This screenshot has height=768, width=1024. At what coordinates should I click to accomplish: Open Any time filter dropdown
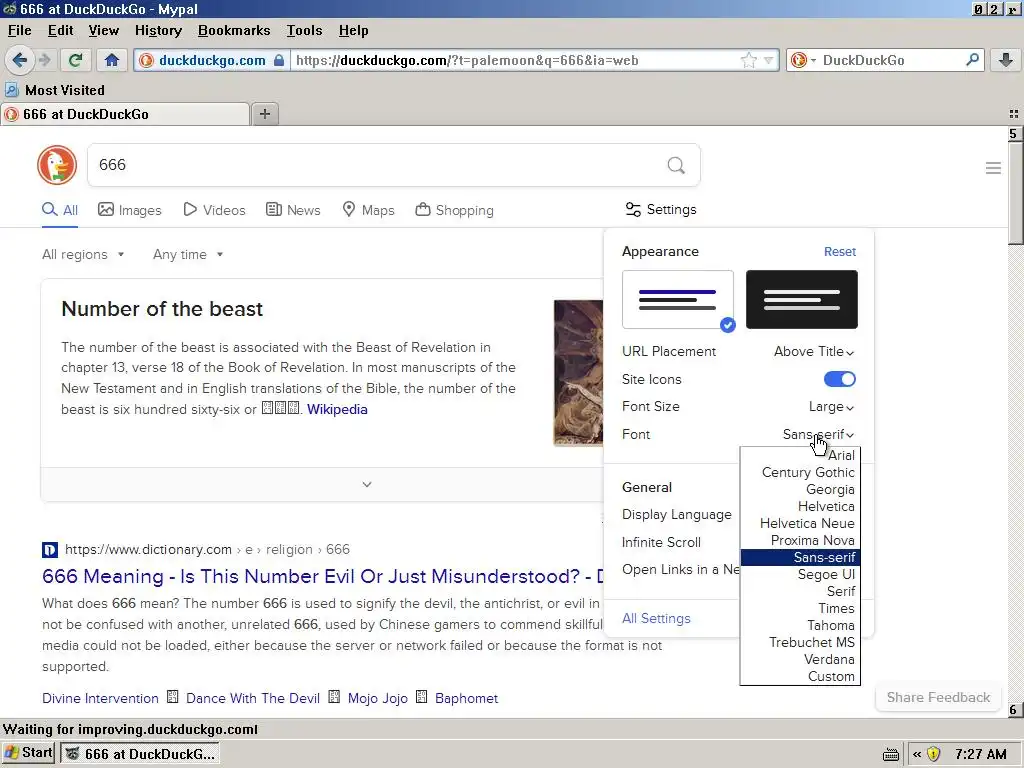pyautogui.click(x=188, y=255)
